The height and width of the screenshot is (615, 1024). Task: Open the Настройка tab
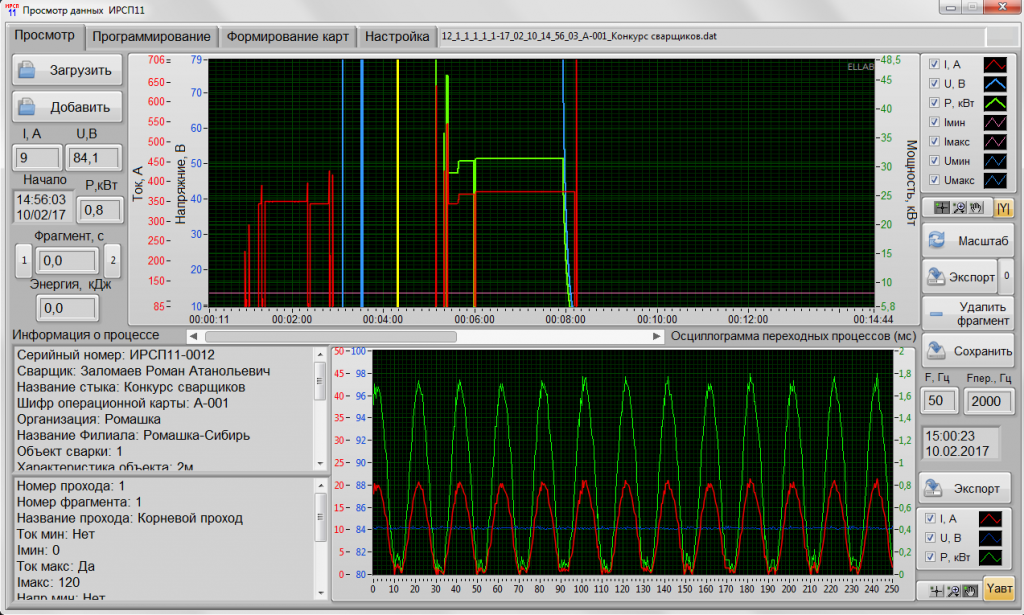pyautogui.click(x=397, y=37)
